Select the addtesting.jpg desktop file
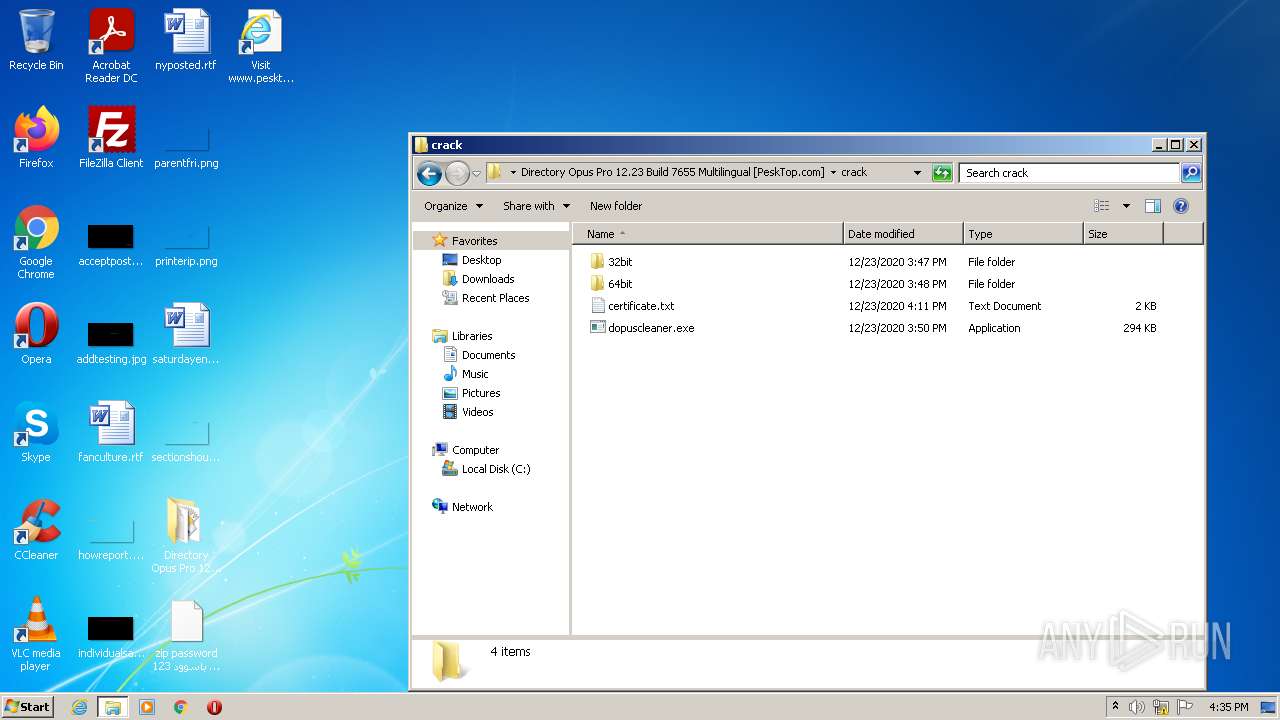The image size is (1280, 720). (111, 342)
